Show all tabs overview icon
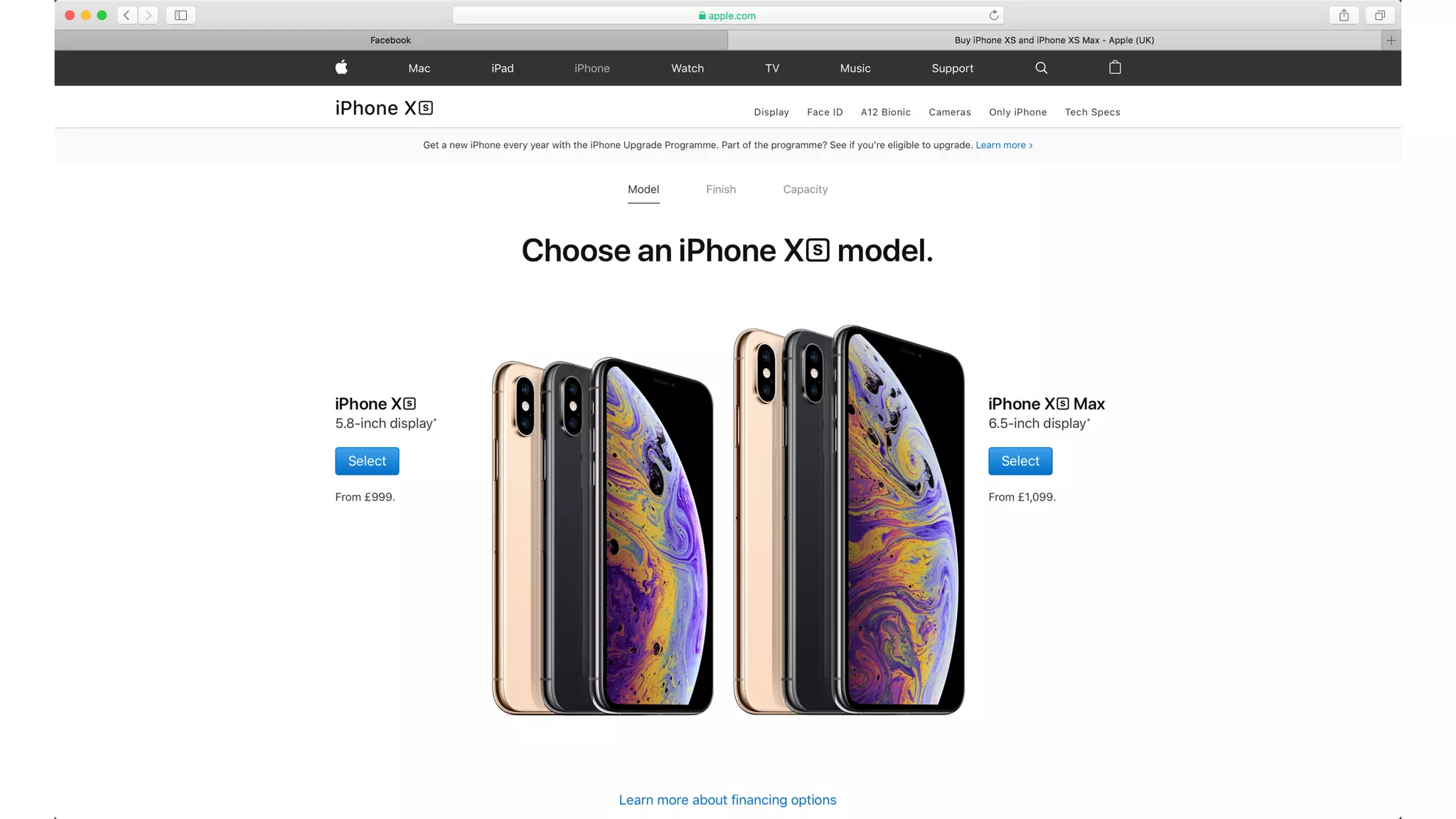Screen dimensions: 1456x819 coord(1379,15)
